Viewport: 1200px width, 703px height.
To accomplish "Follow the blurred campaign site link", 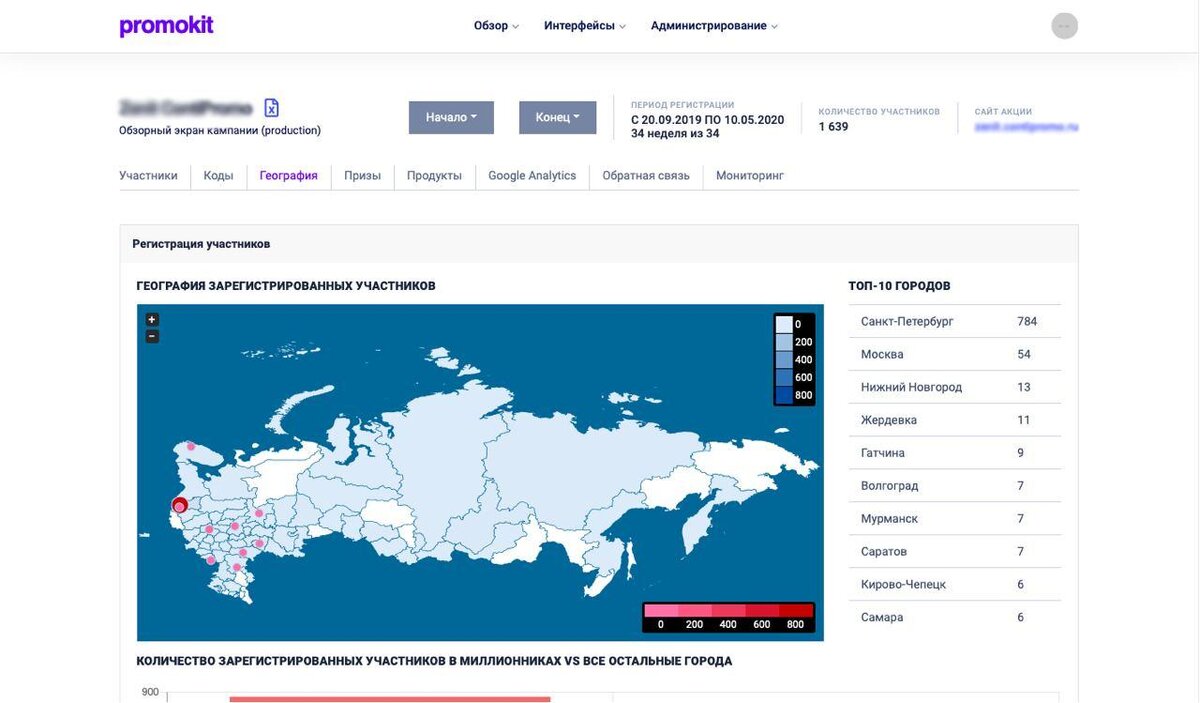I will [x=1026, y=127].
